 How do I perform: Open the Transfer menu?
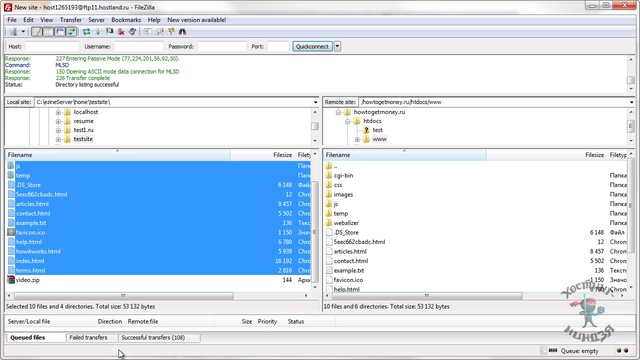click(71, 20)
